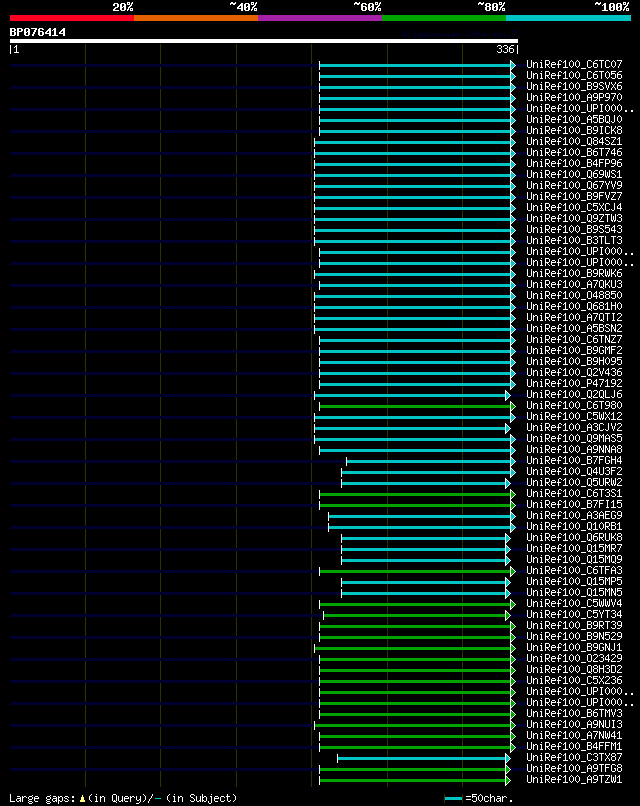Click the purple ~60% legend color segment

tap(320, 18)
